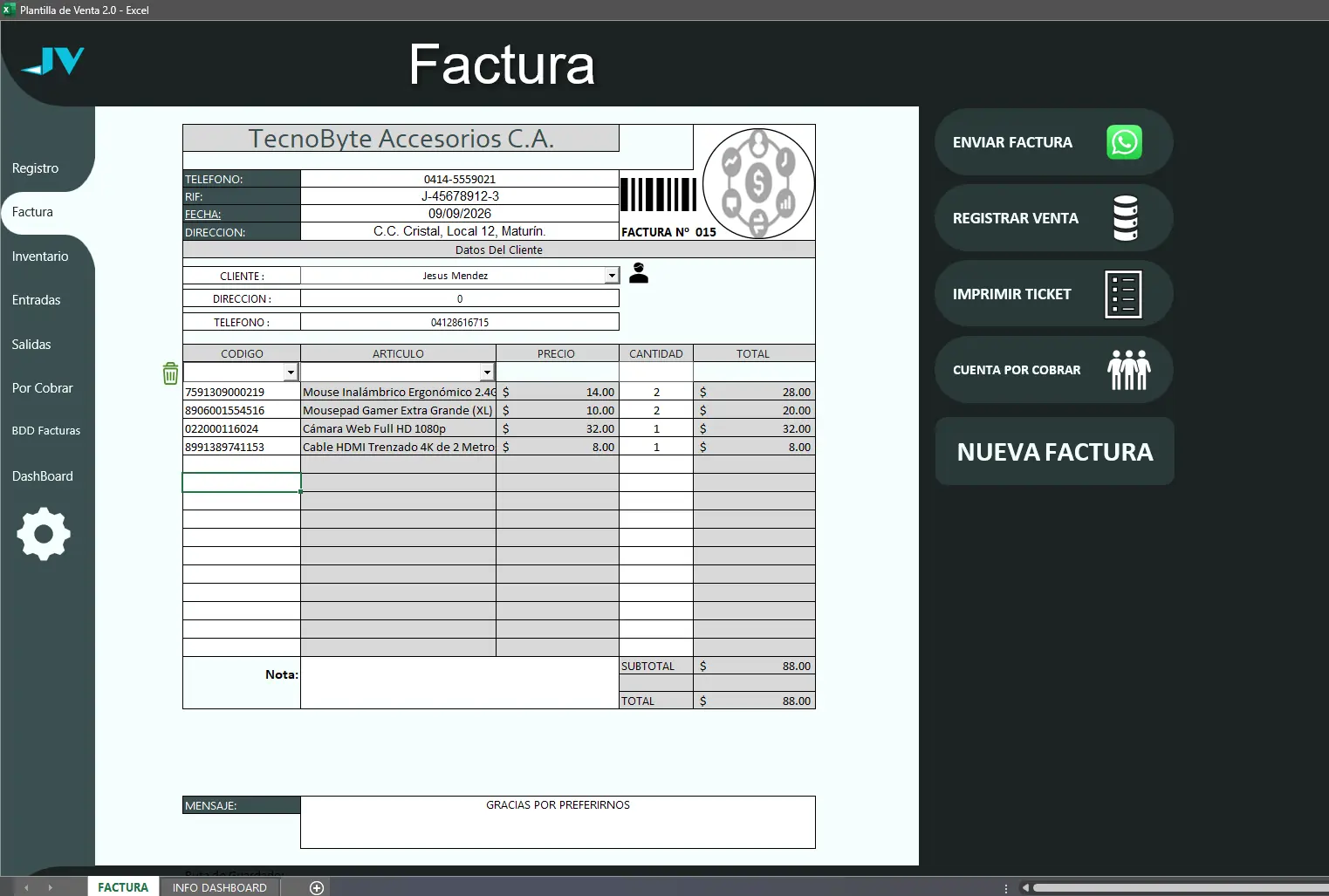Switch to the FACTURA sheet tab
1329x896 pixels.
[123, 887]
